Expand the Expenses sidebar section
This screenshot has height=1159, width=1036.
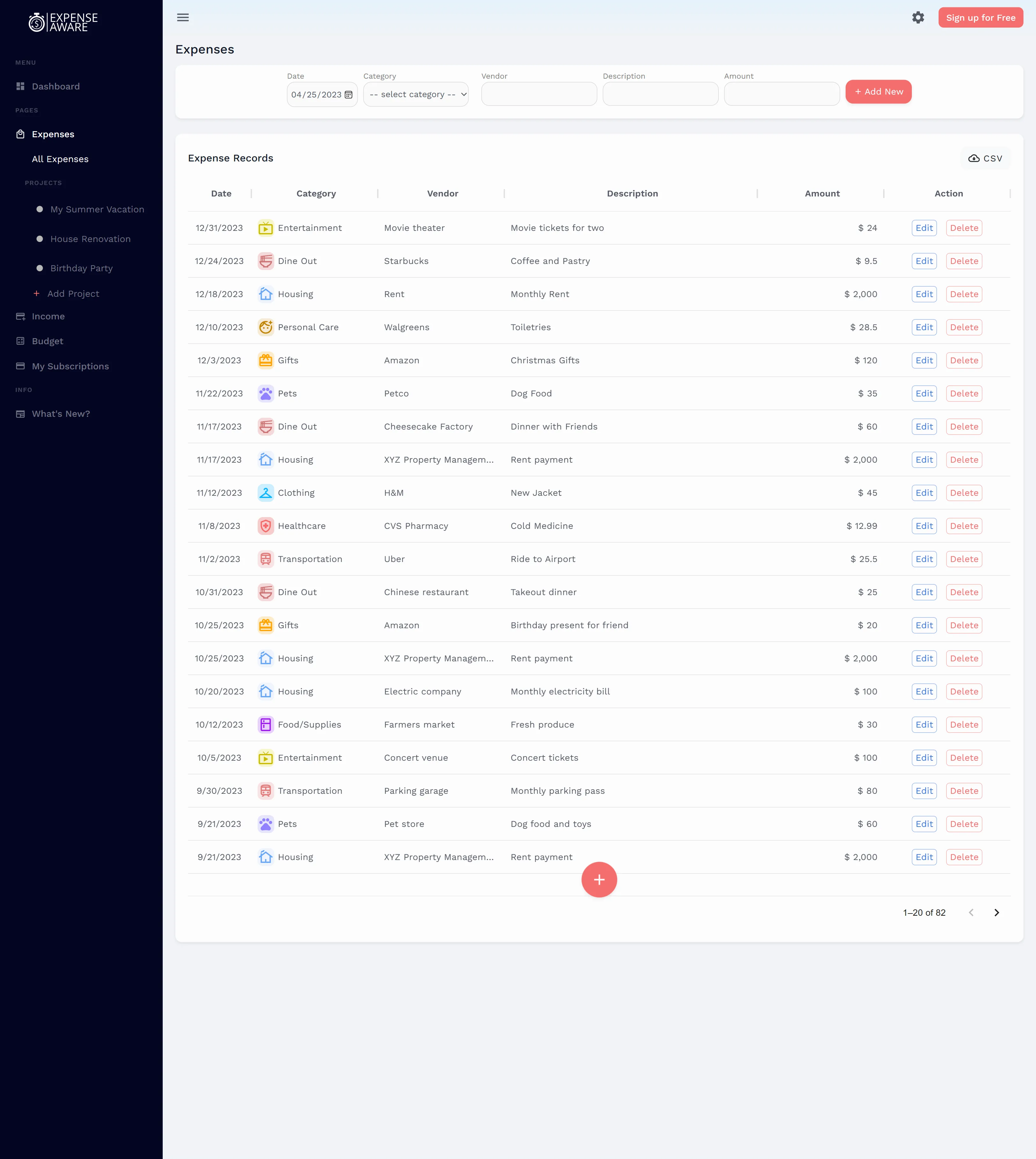53,134
